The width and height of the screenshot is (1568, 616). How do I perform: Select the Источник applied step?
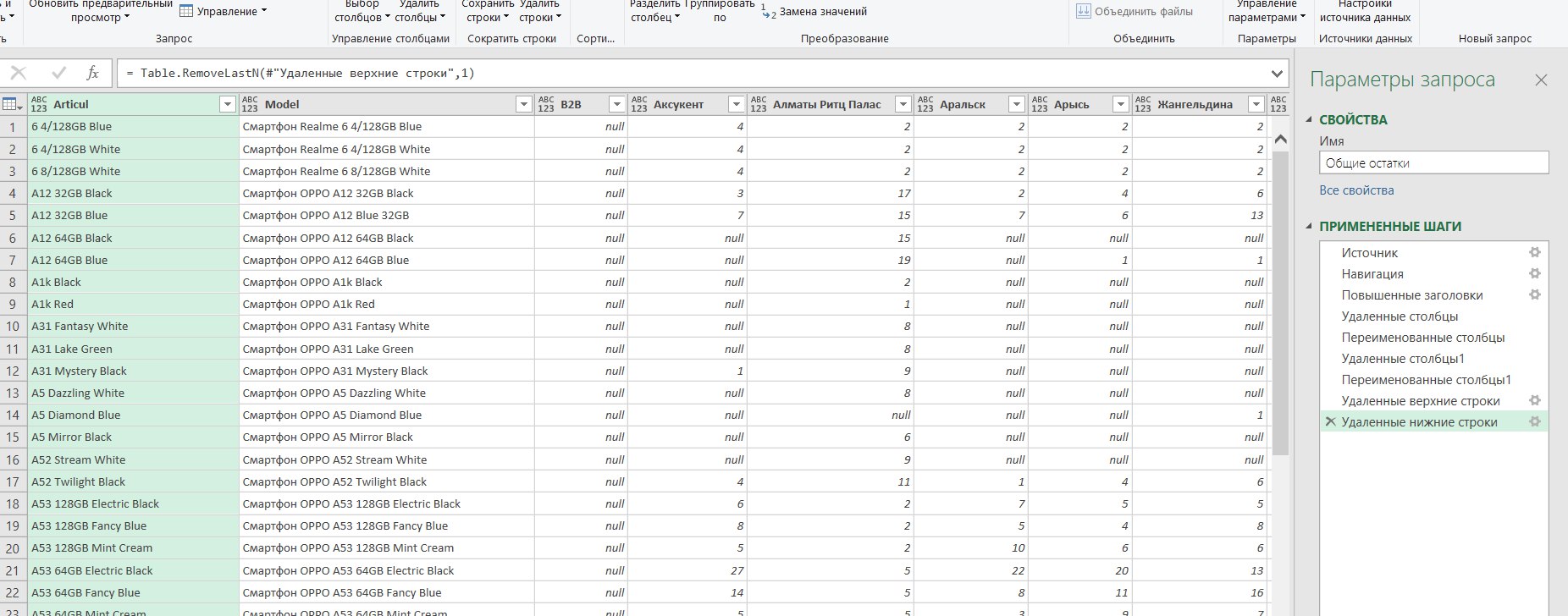point(1369,252)
